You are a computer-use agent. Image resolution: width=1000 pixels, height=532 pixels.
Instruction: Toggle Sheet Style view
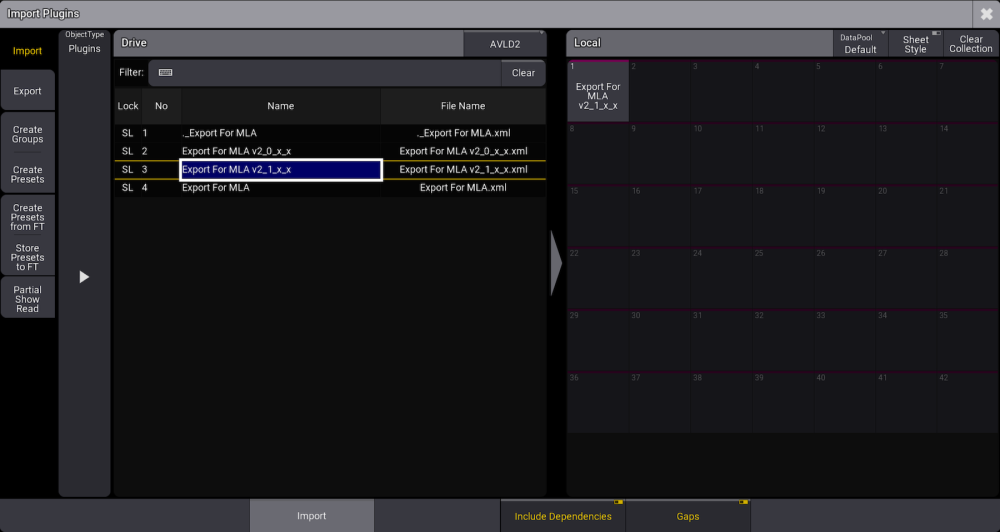pyautogui.click(x=915, y=43)
